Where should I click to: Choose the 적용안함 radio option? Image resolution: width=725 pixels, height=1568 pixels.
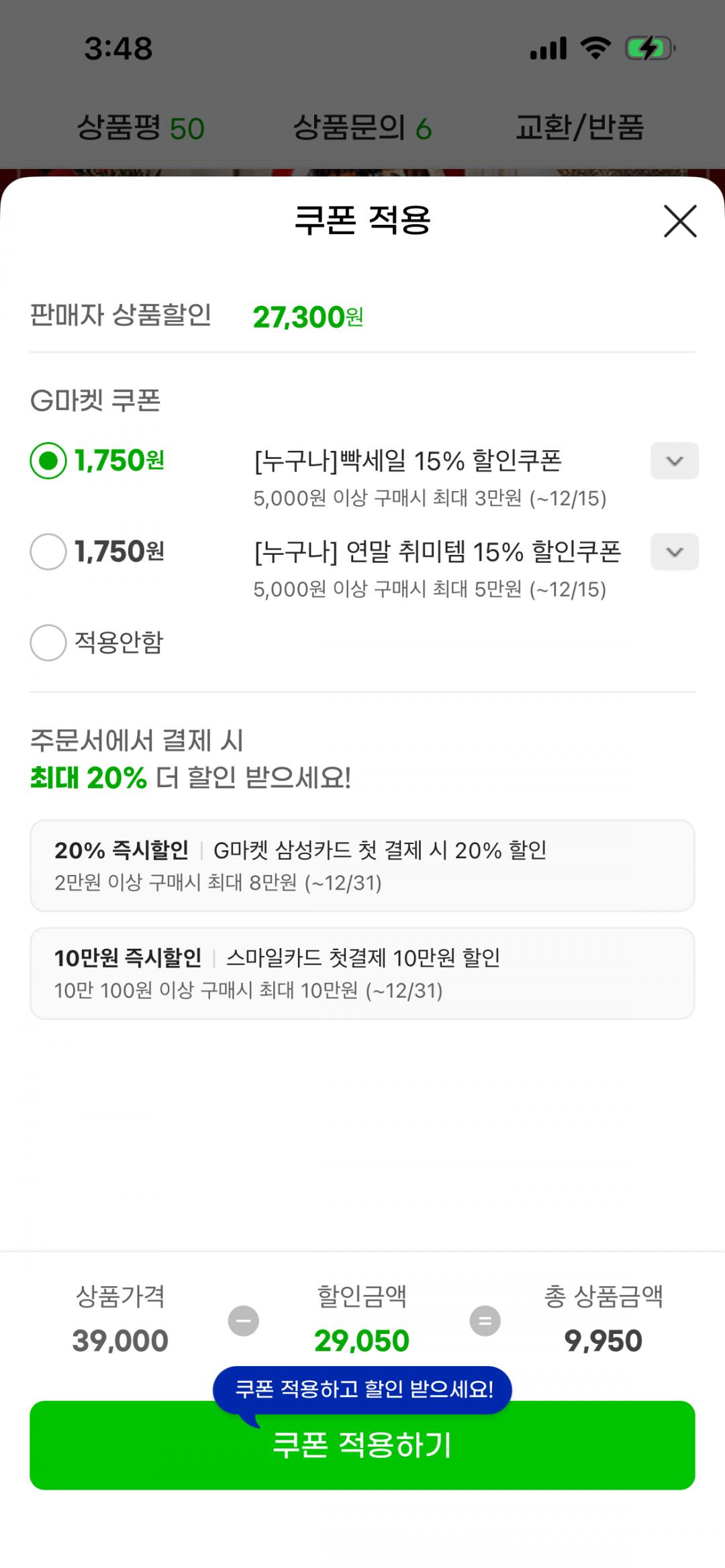pyautogui.click(x=48, y=643)
